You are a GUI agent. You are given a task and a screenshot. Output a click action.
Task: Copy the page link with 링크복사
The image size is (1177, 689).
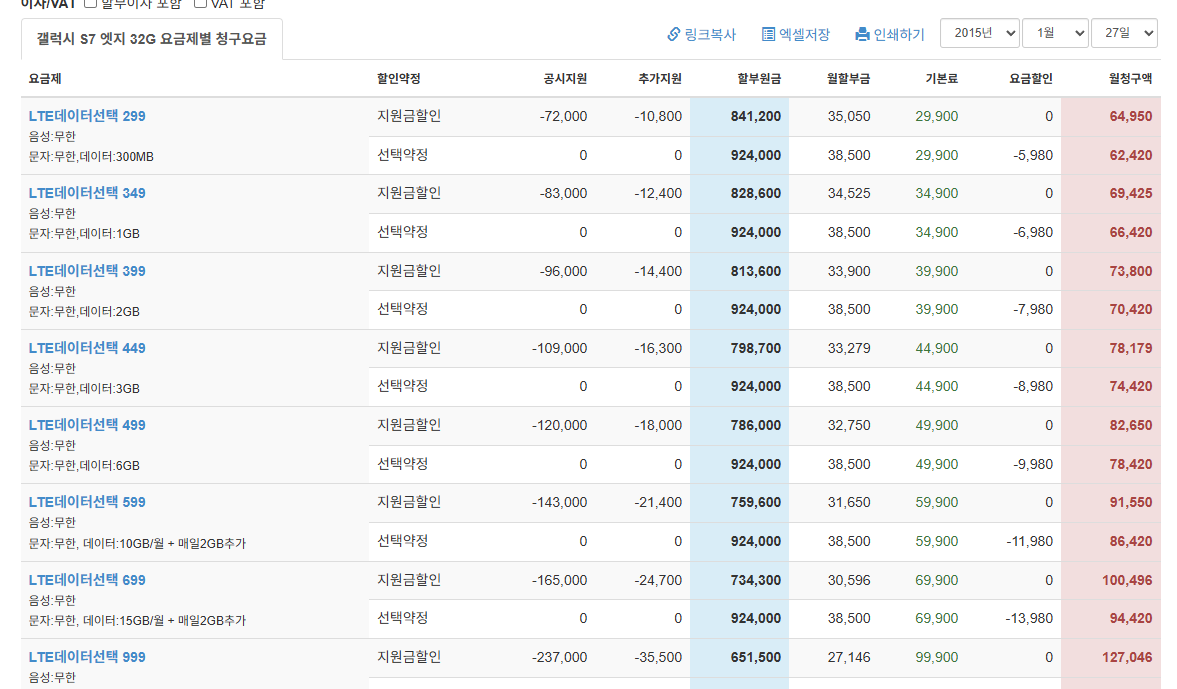(x=701, y=35)
